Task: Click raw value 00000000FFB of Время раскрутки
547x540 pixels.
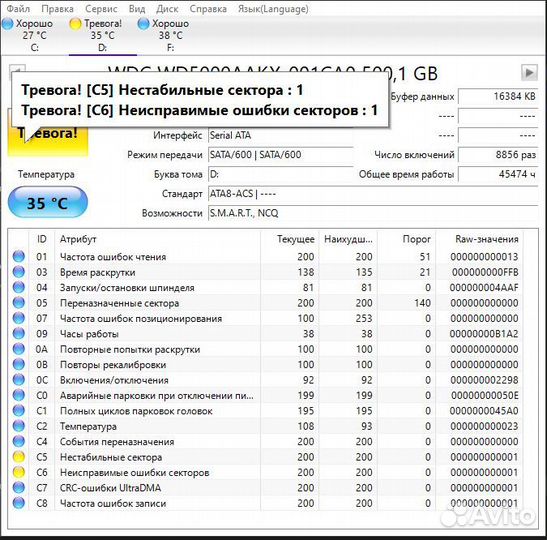Action: pos(485,272)
